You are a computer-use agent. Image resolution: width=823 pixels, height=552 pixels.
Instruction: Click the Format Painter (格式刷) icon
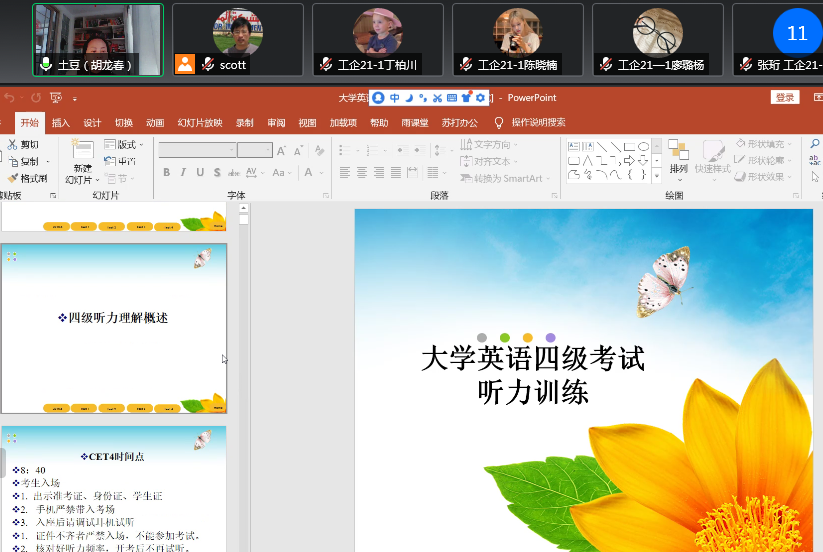[x=12, y=178]
